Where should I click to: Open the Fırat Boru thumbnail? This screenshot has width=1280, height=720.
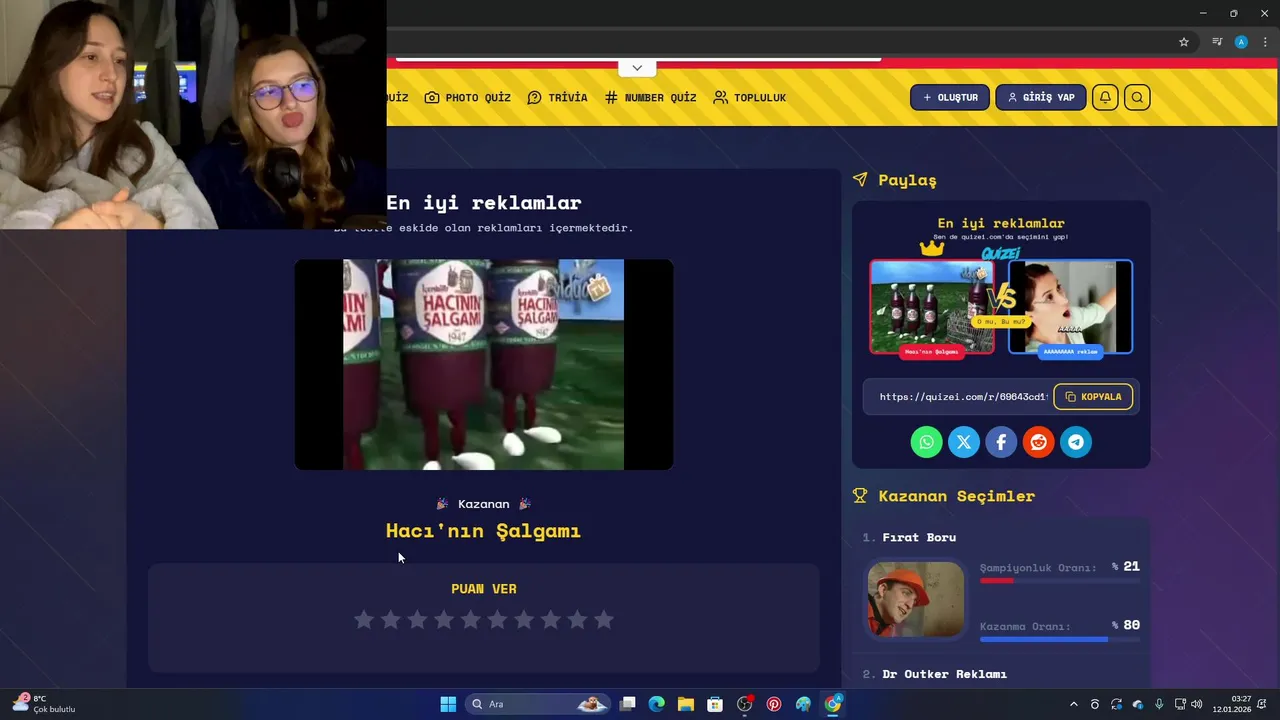click(916, 598)
